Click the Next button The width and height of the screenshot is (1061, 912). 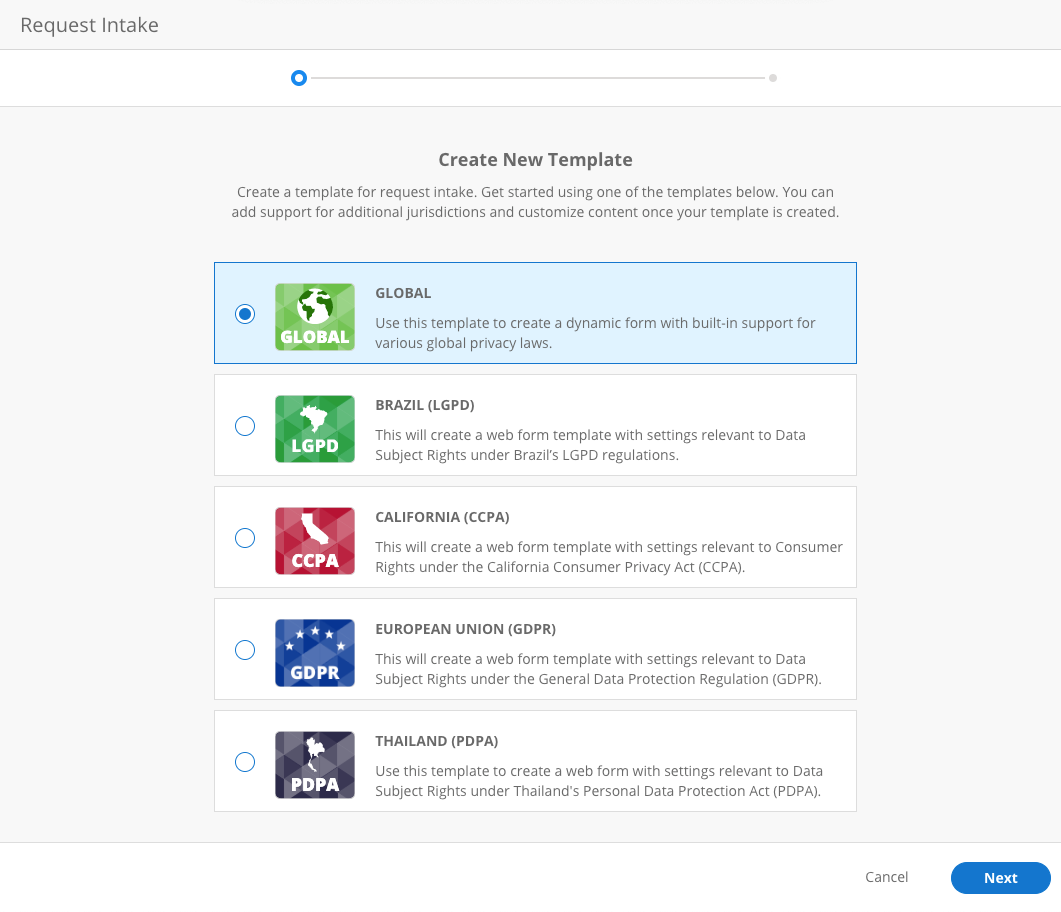(x=1000, y=877)
